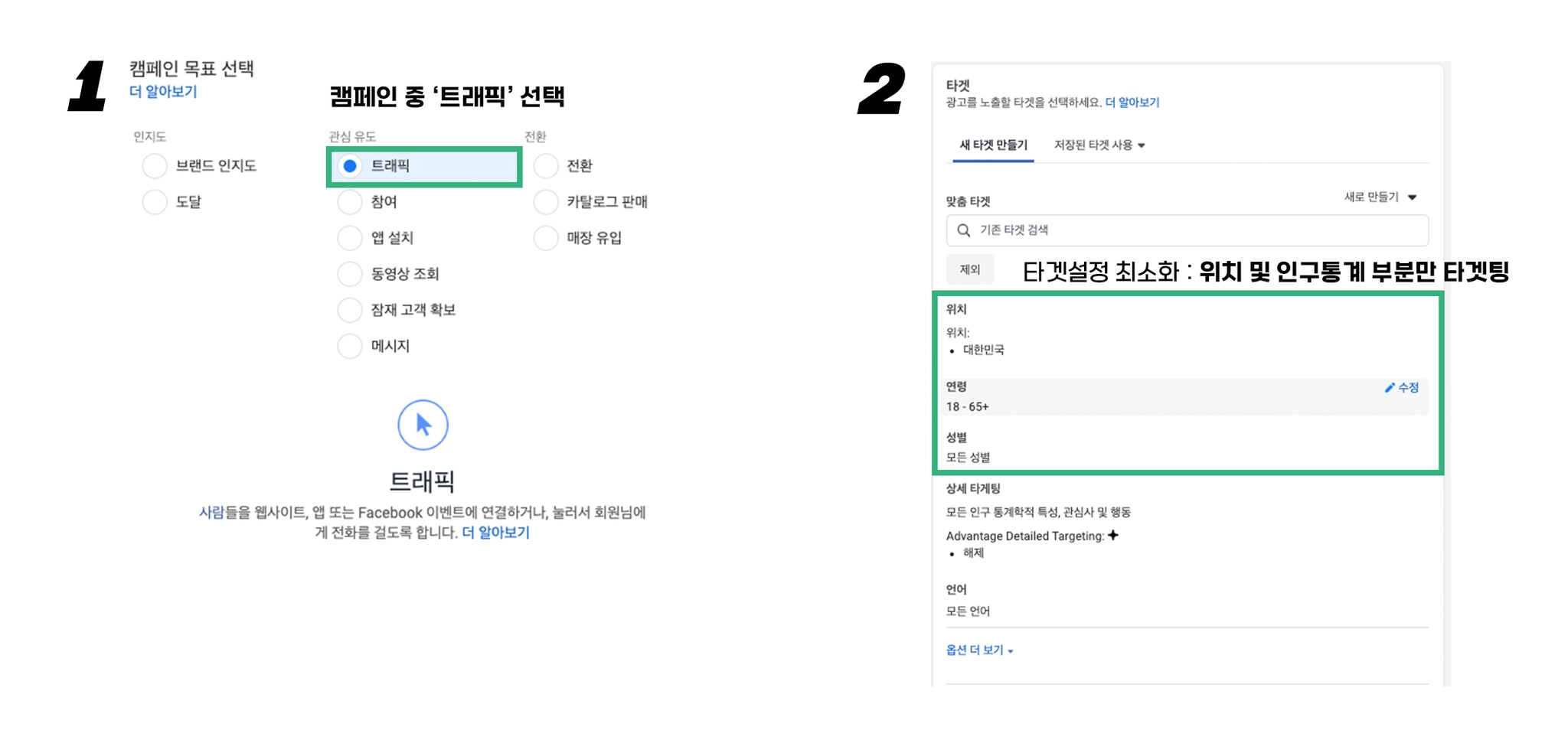Click the traffic cursor circle icon

(x=423, y=425)
